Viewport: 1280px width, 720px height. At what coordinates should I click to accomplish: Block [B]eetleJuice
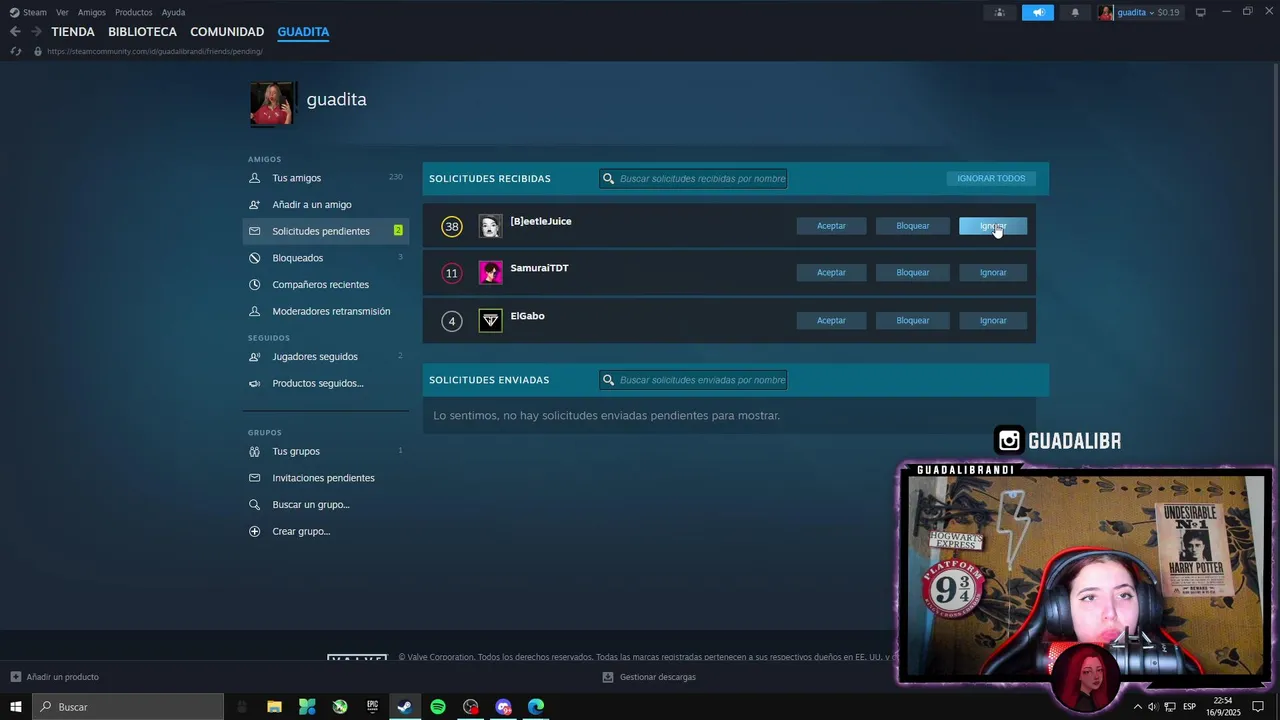(x=913, y=226)
